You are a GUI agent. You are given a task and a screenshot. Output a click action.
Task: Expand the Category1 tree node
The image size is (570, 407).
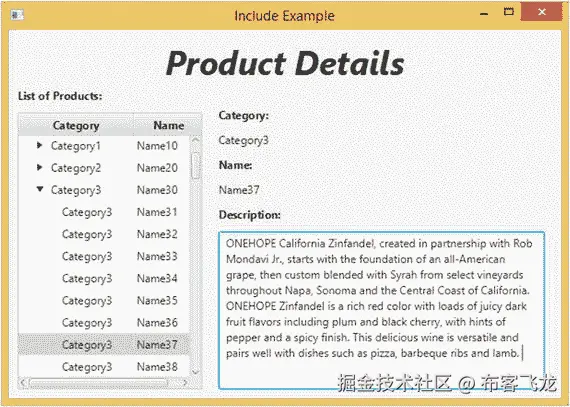40,145
